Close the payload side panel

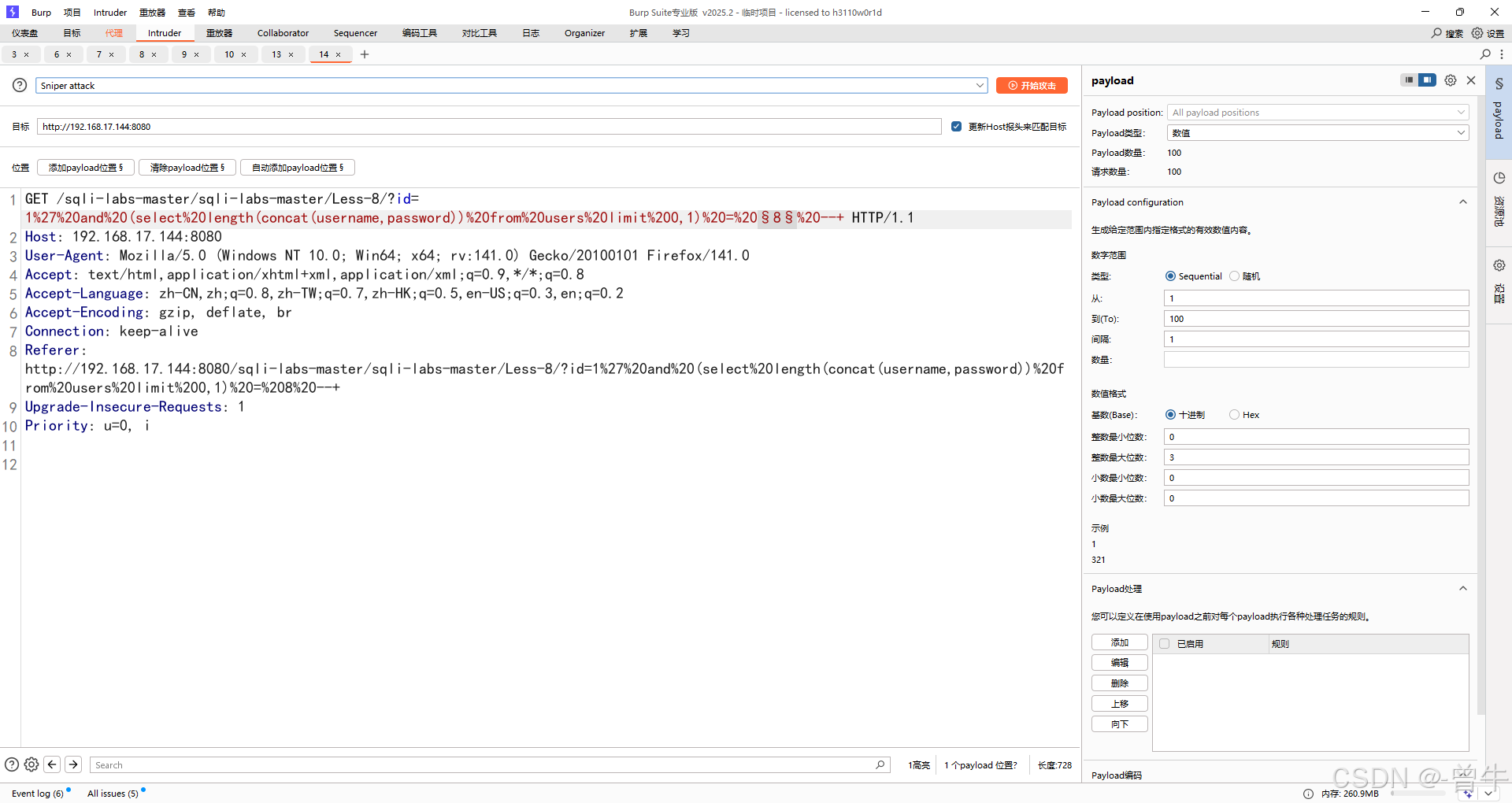(1471, 80)
